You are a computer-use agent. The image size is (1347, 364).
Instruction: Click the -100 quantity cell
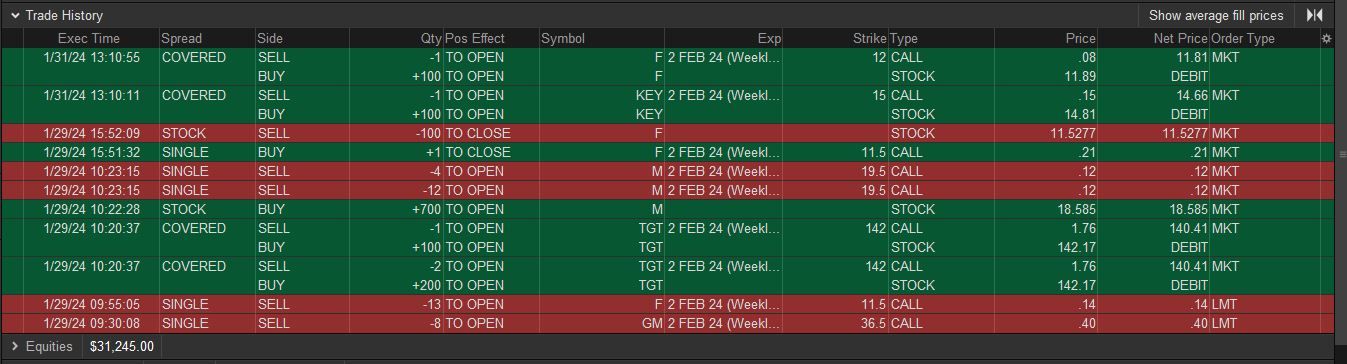click(396, 134)
